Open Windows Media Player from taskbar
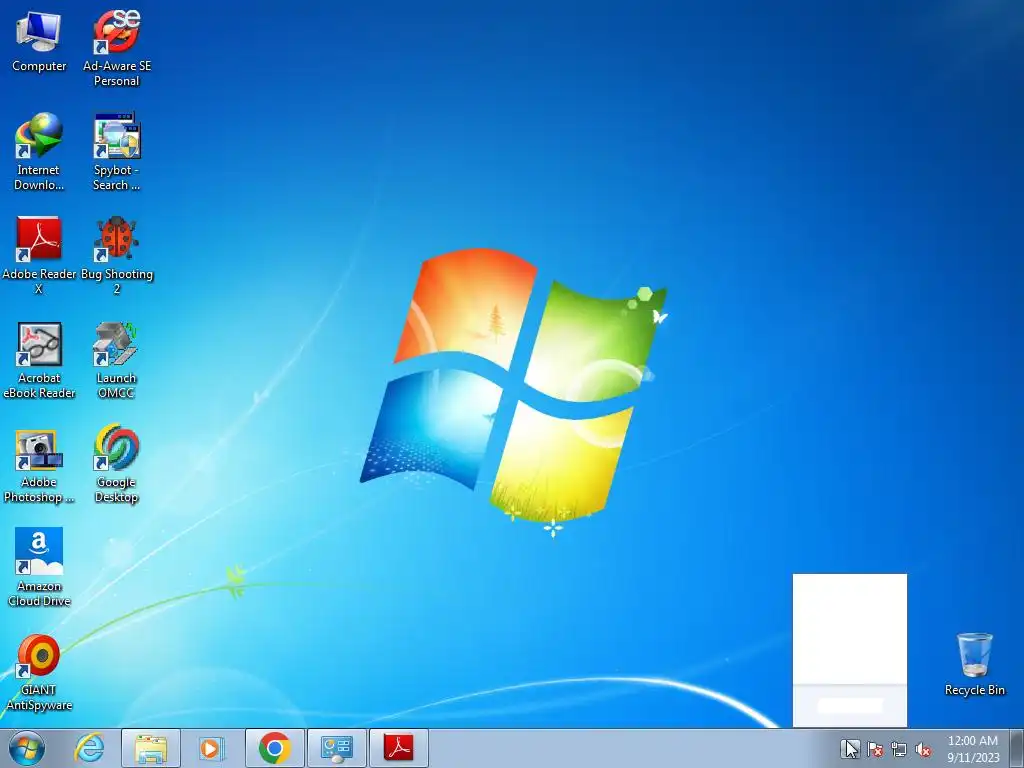1024x768 pixels. pos(212,748)
